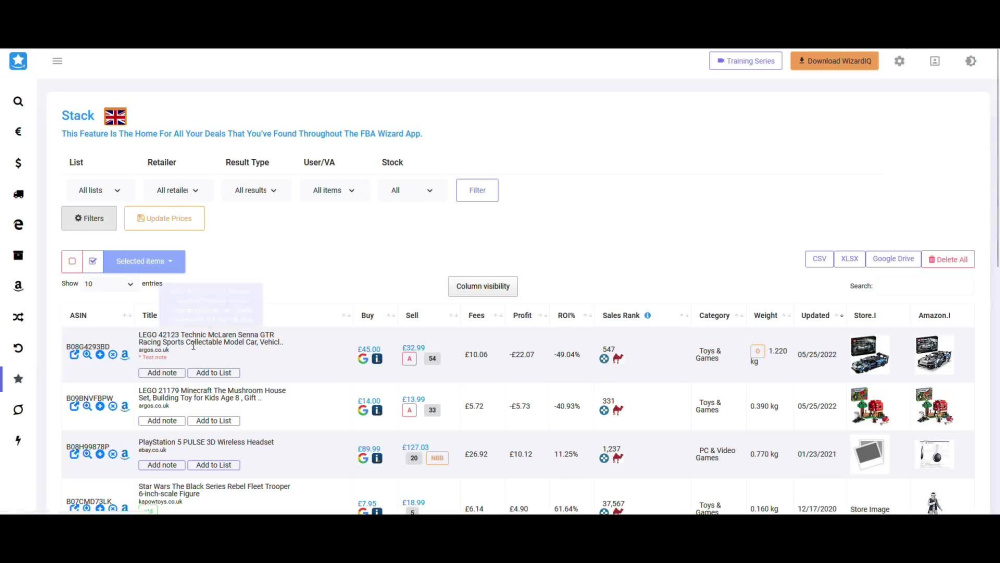
Task: Toggle the hamburger menu icon
Action: pyautogui.click(x=57, y=61)
